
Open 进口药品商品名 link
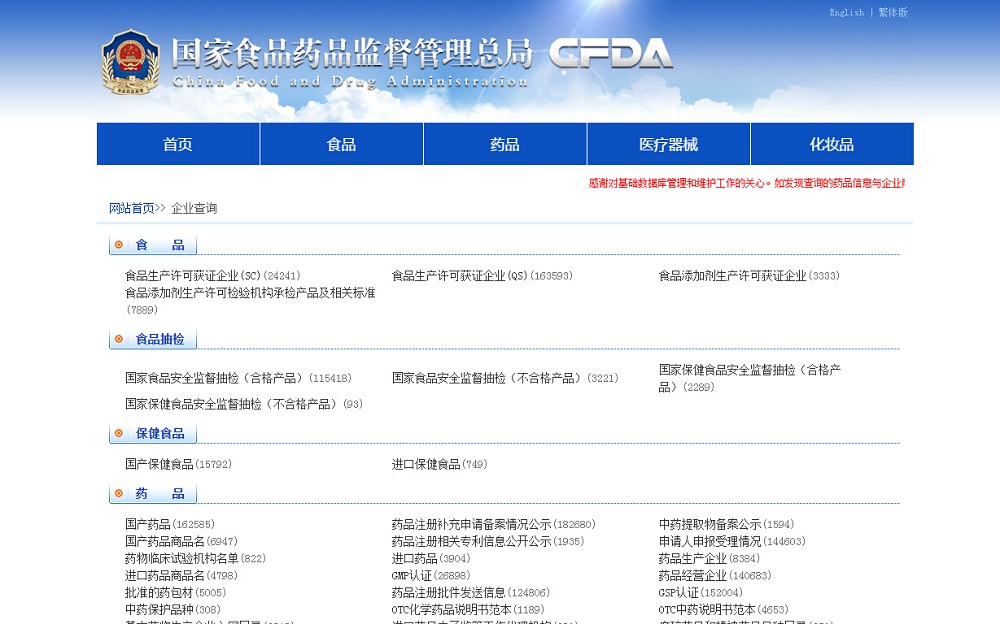point(181,576)
